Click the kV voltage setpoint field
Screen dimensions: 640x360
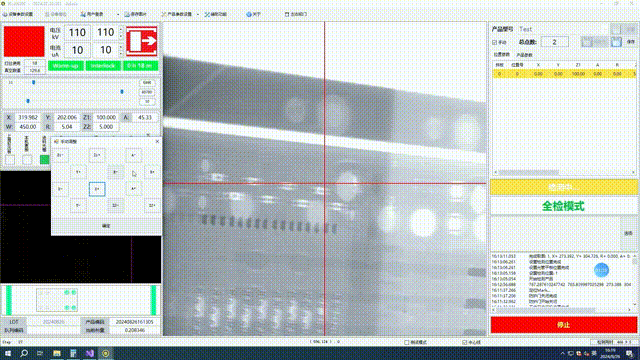tap(106, 33)
